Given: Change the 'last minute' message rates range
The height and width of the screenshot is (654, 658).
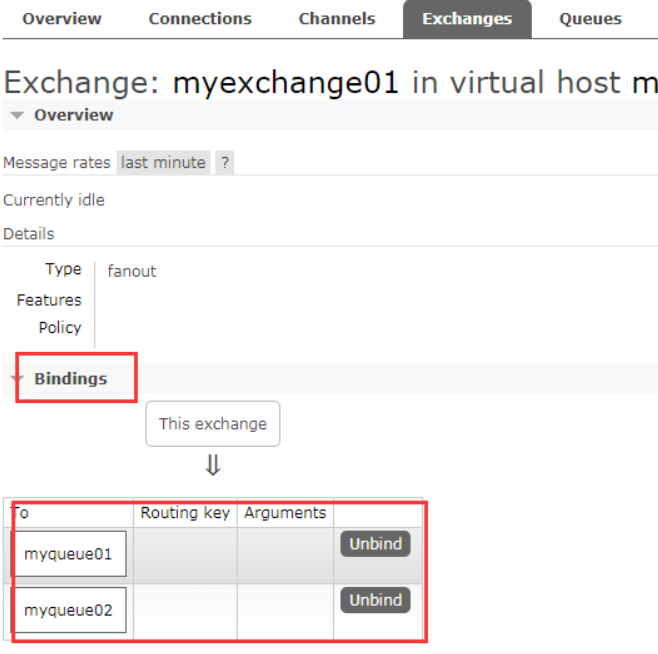Looking at the screenshot, I should [163, 162].
